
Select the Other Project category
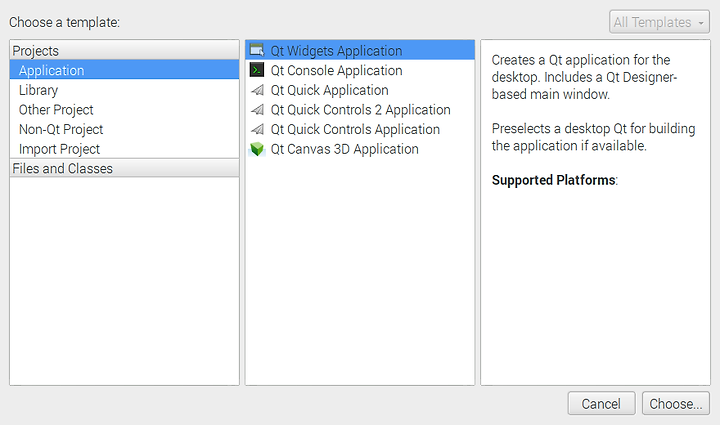(124, 110)
